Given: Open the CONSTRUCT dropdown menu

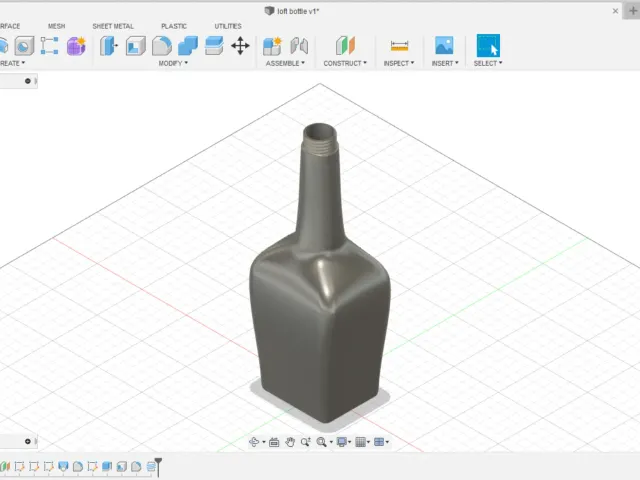Looking at the screenshot, I should tap(345, 63).
